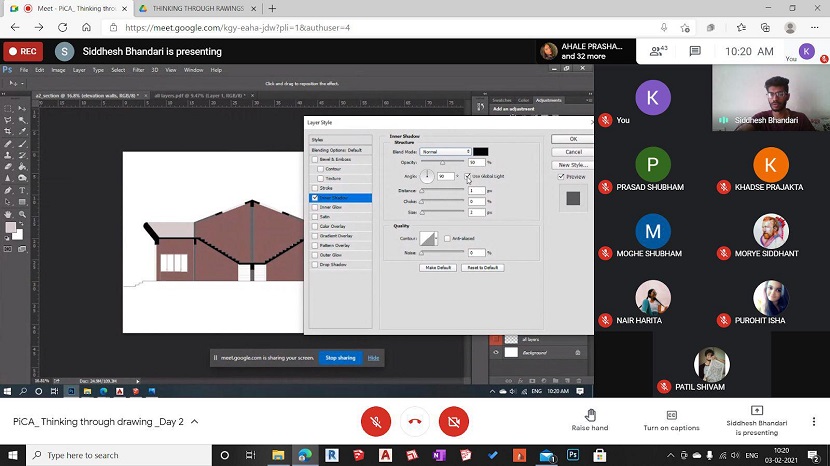Click the Stop sharing button
This screenshot has width=830, height=466.
(340, 357)
